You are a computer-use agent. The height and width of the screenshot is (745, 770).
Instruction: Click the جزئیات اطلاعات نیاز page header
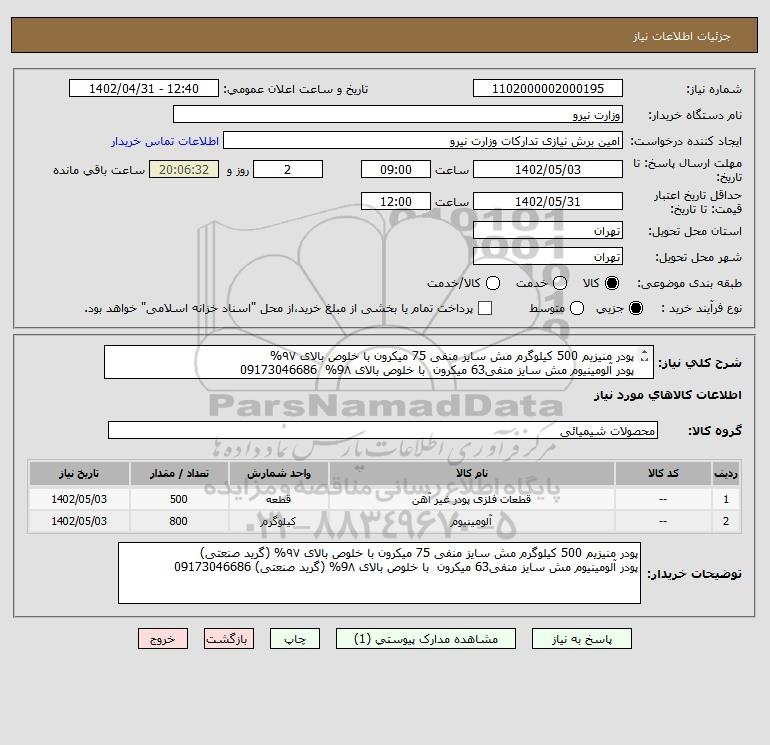pos(682,36)
